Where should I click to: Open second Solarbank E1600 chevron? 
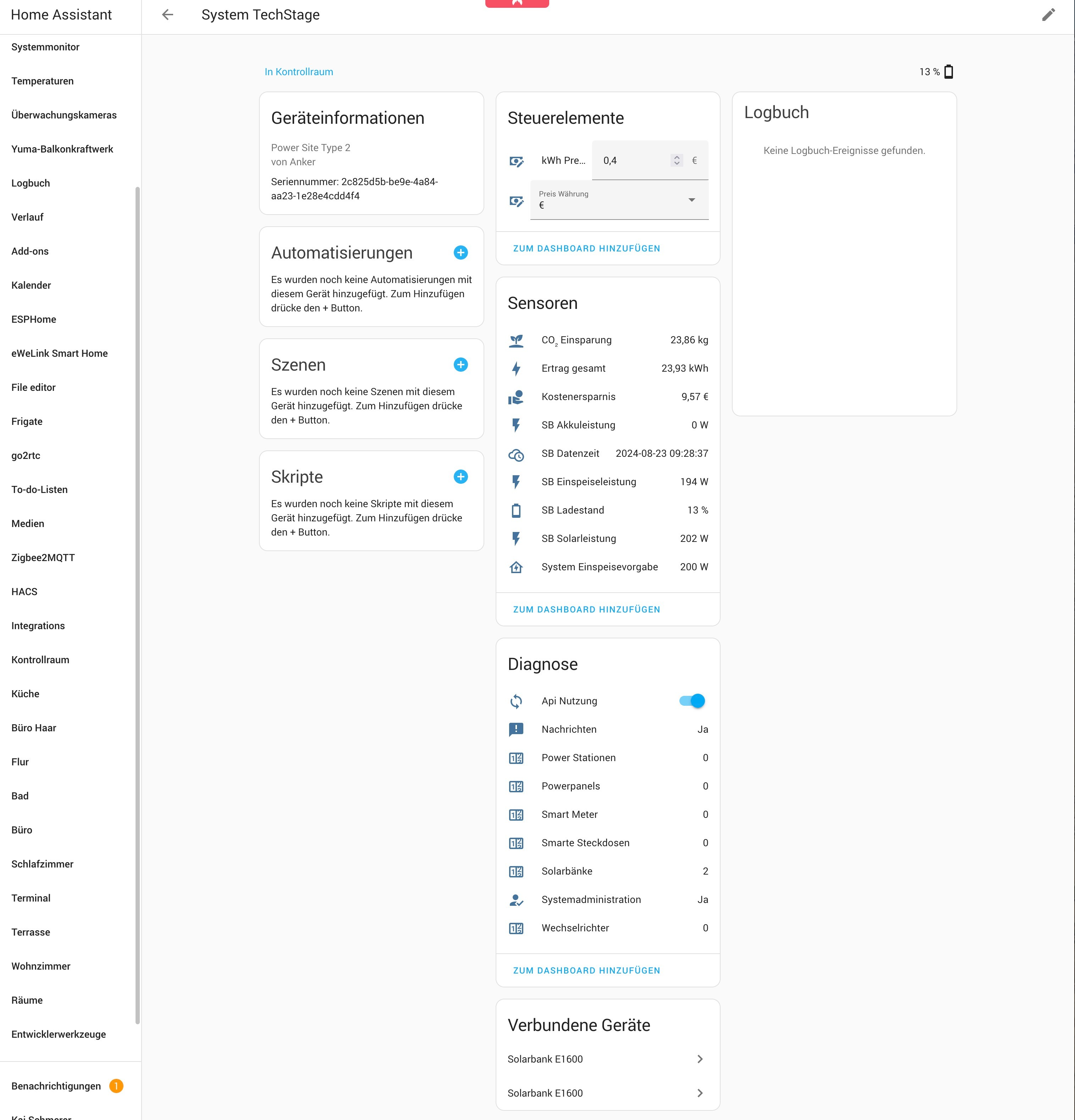(700, 1093)
